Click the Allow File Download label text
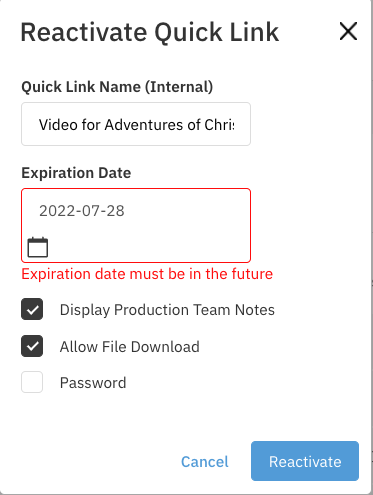This screenshot has width=373, height=495. coord(130,347)
